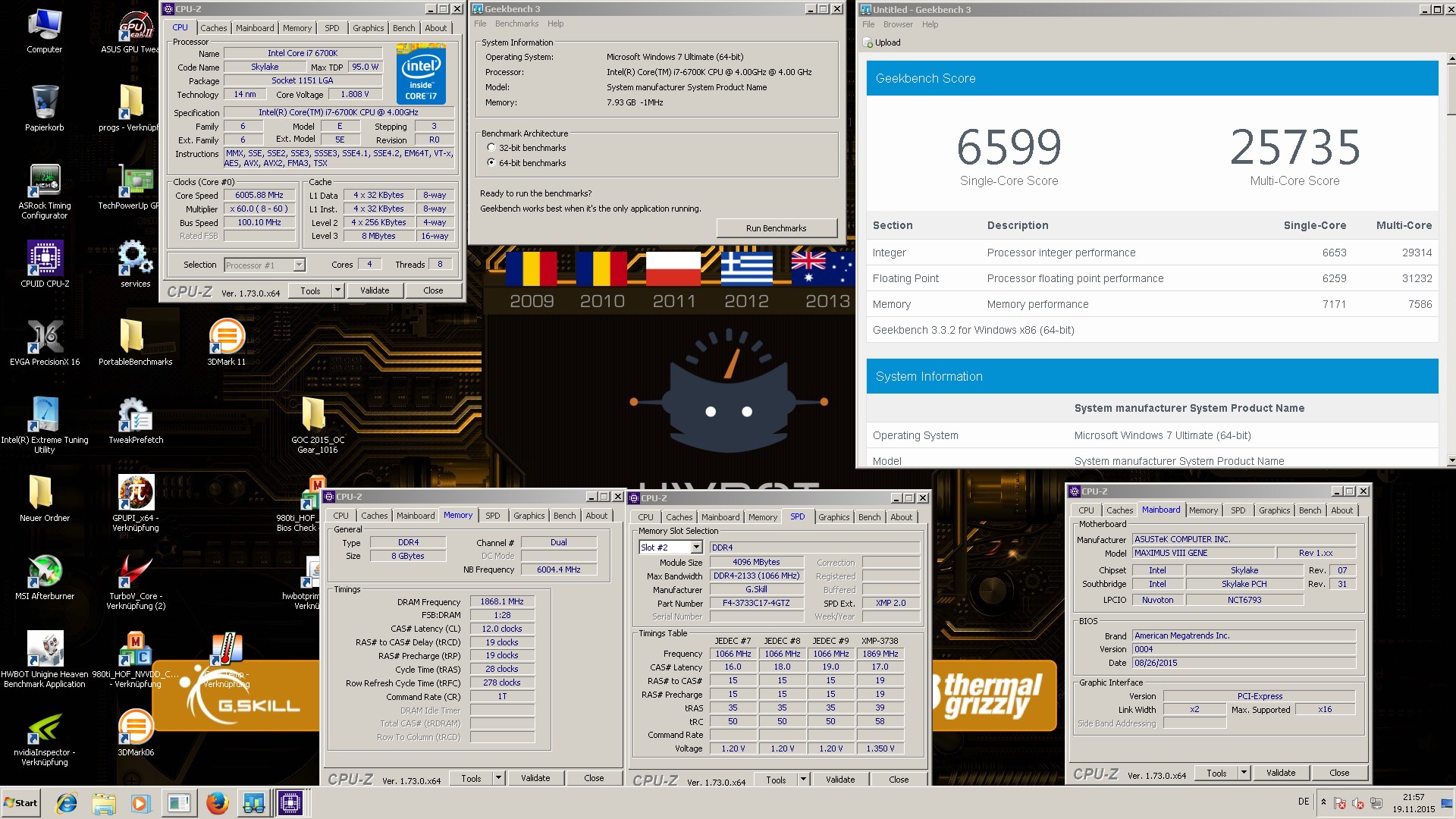Launch the EVGA PrecisionX 16 shortcut
Screen dimensions: 1456x819
44,343
